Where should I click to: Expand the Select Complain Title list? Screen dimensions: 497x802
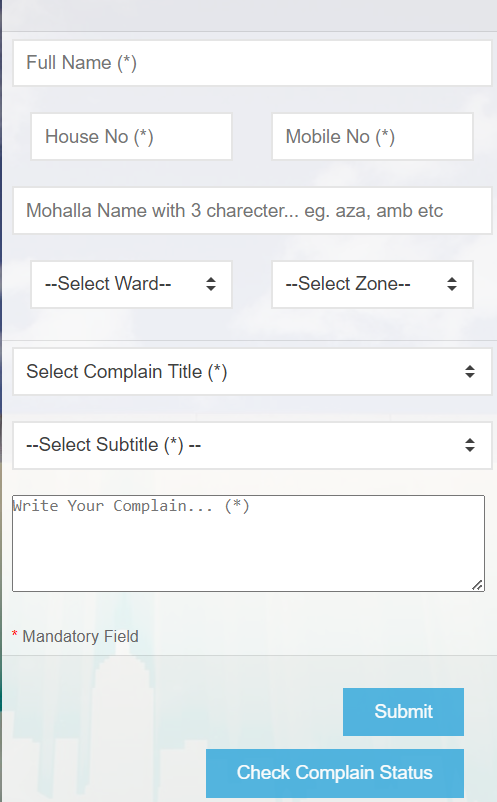point(252,372)
